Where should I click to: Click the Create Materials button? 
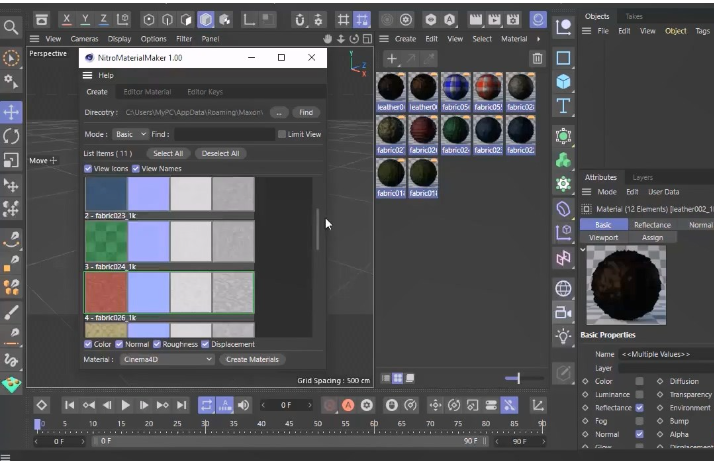(252, 359)
